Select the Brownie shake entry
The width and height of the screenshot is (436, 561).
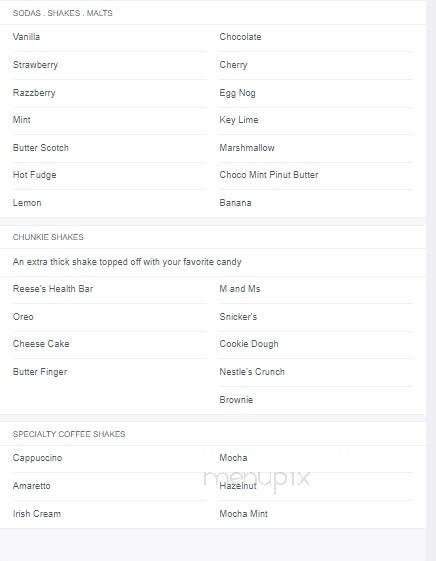[236, 400]
